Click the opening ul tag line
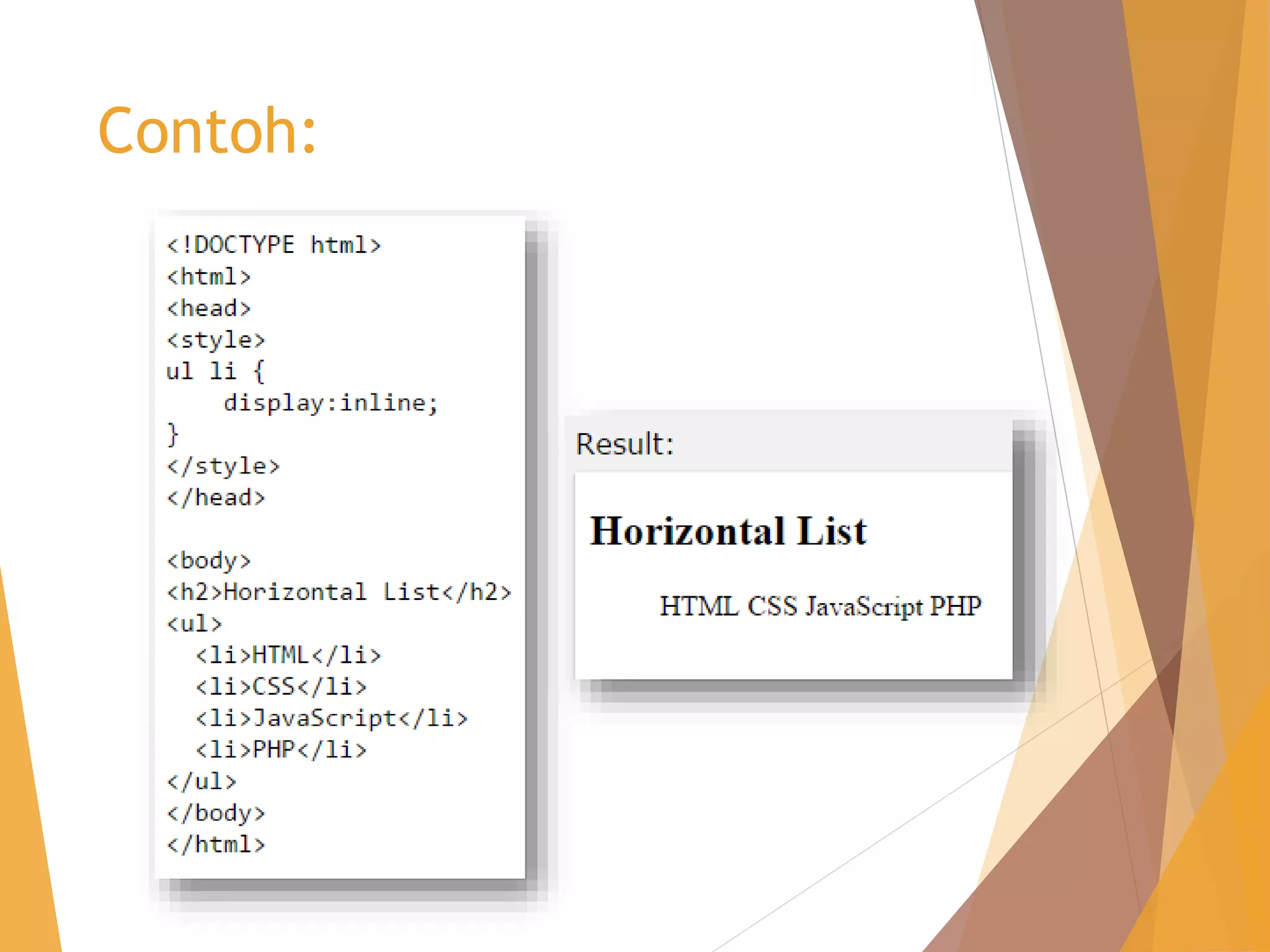Viewport: 1270px width, 952px height. click(194, 624)
